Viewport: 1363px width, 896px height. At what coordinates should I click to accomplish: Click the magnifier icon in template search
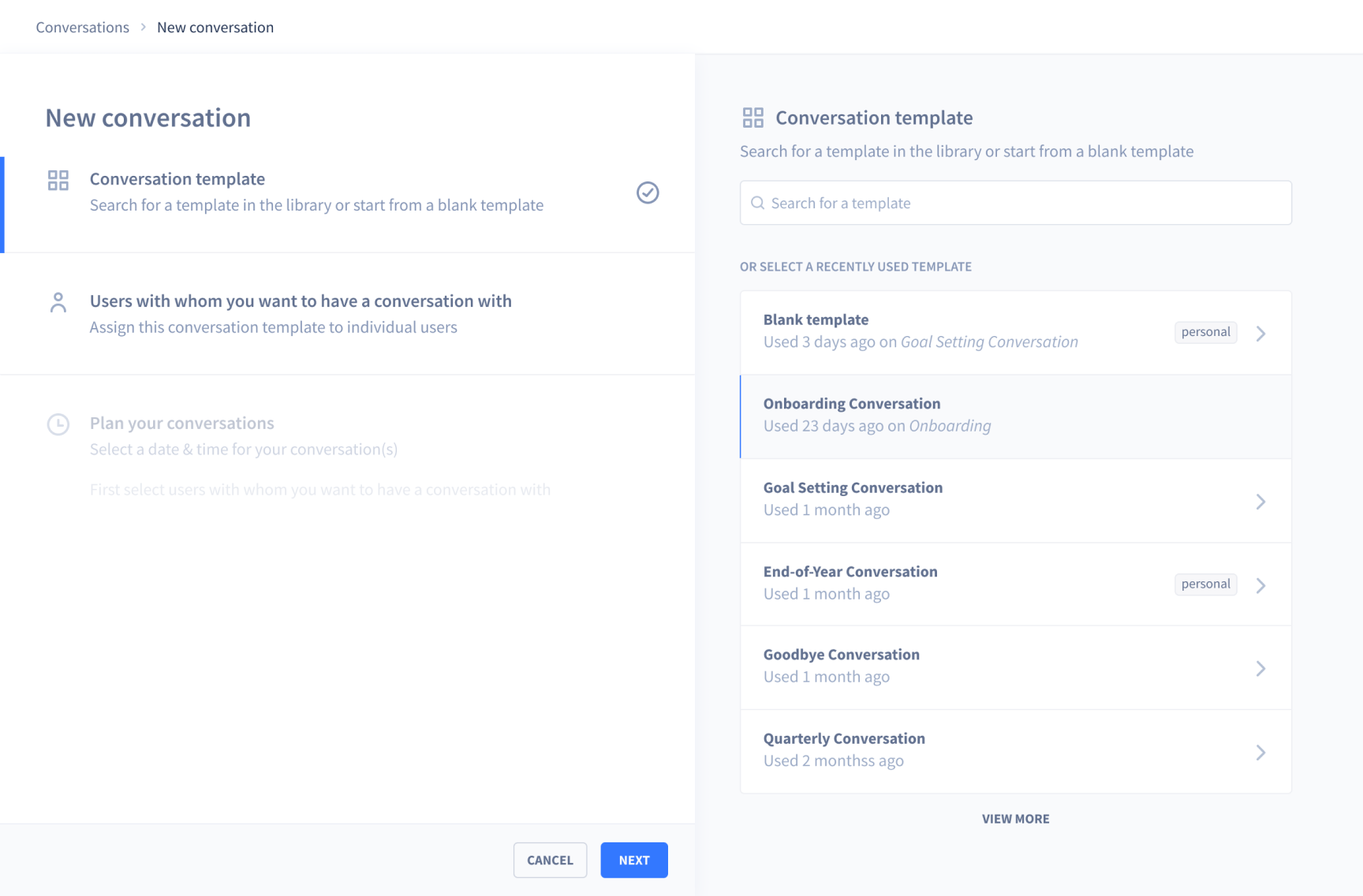coord(758,203)
